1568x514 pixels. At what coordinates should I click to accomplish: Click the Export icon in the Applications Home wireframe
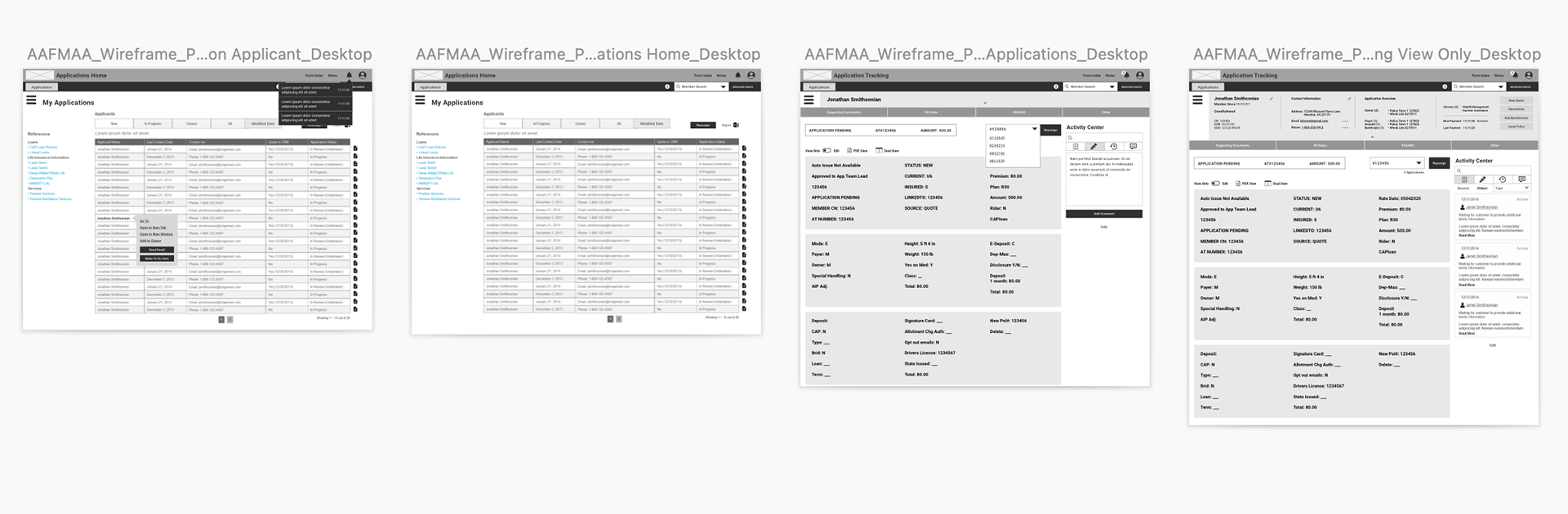[x=737, y=125]
